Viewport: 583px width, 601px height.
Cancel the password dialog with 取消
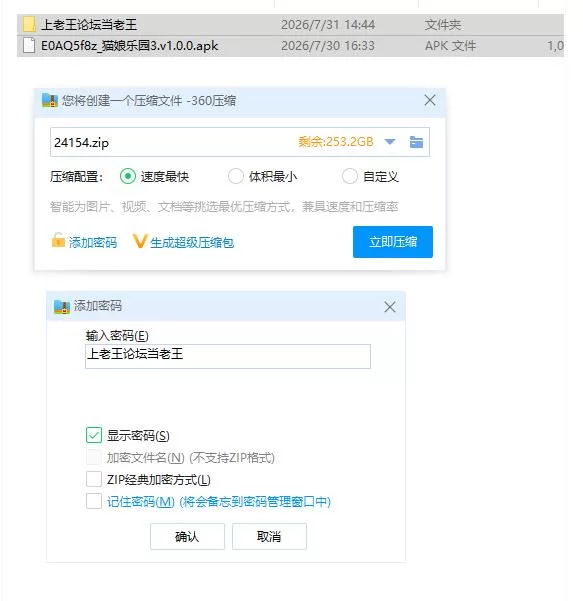pyautogui.click(x=269, y=536)
